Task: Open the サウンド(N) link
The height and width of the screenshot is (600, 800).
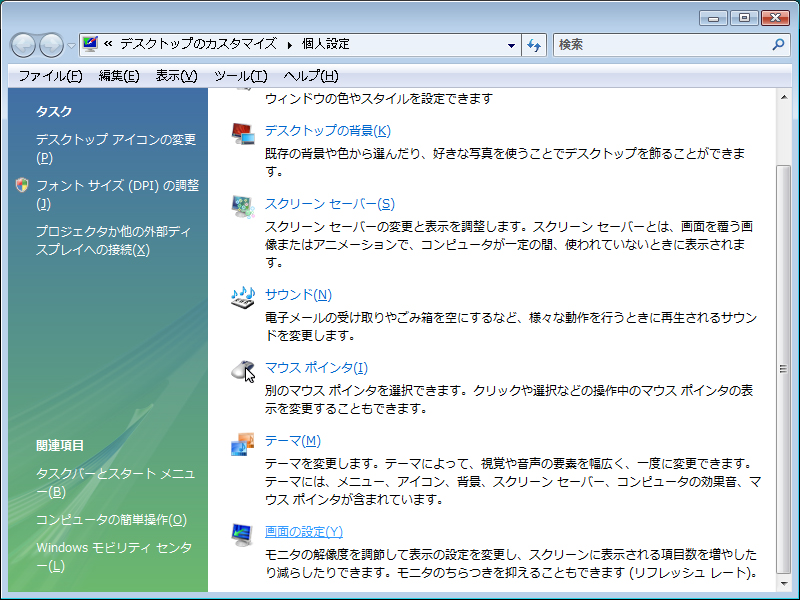Action: click(x=298, y=294)
